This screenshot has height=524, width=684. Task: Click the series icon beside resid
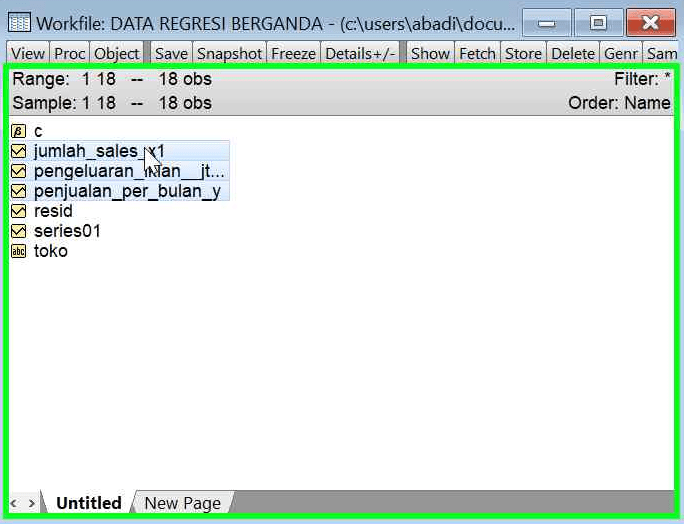pyautogui.click(x=18, y=211)
